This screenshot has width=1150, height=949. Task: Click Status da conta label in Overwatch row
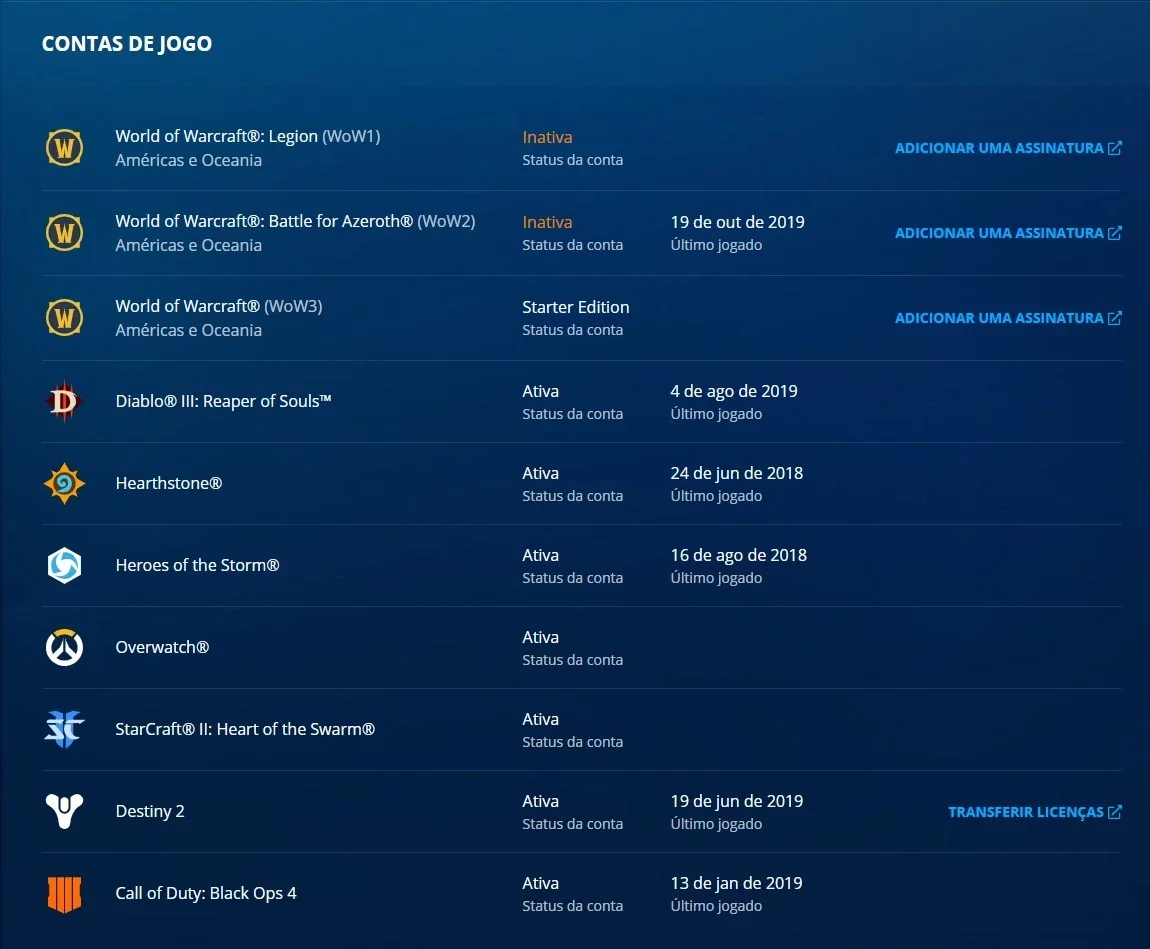573,660
